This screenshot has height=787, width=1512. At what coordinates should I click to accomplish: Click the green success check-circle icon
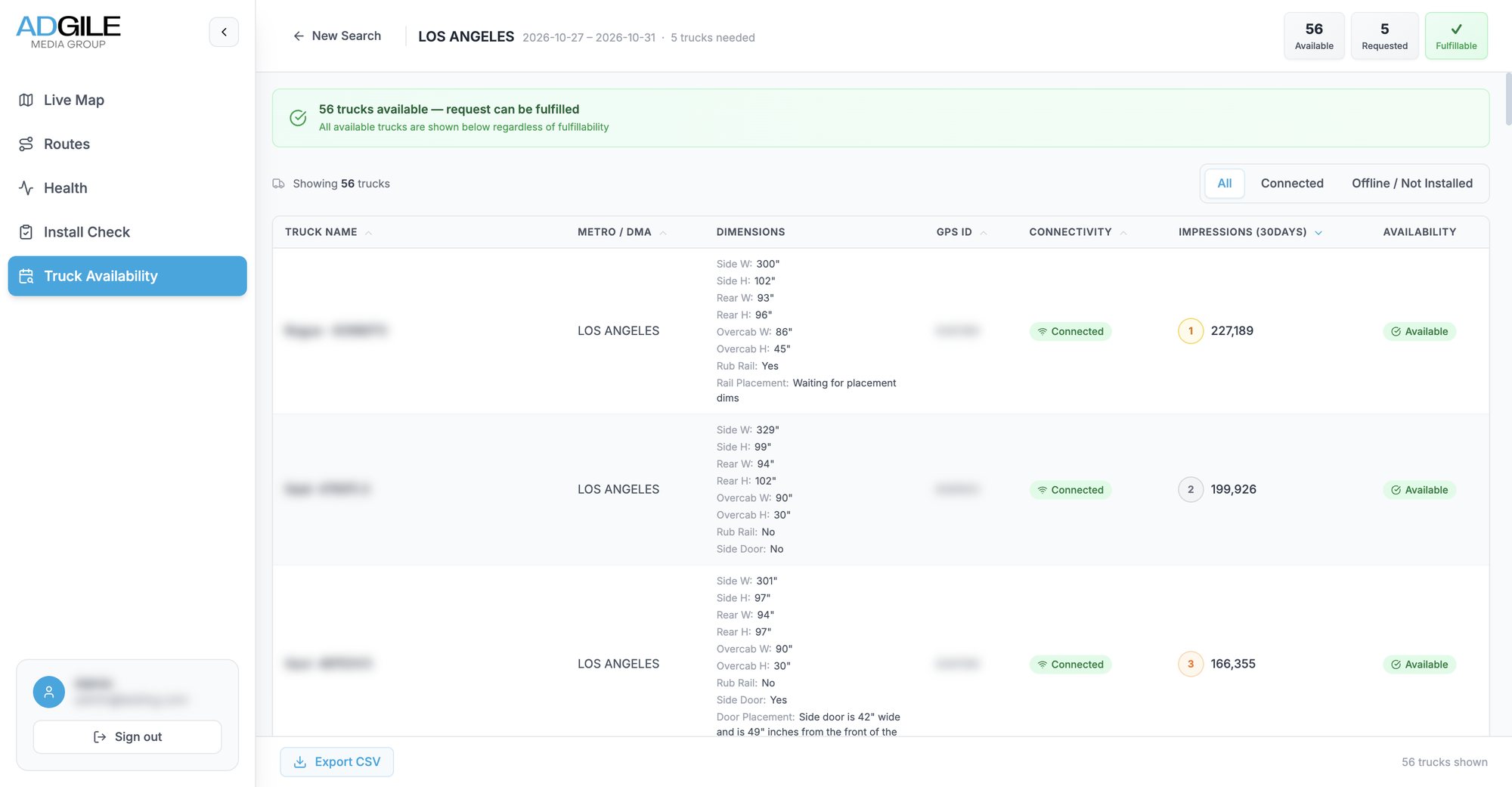298,118
